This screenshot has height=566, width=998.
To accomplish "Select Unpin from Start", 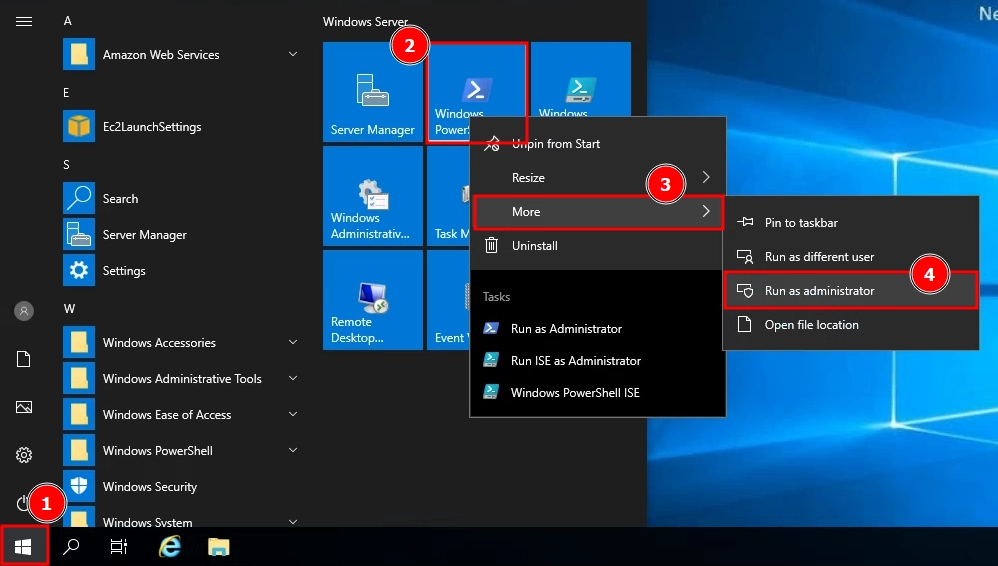I will point(556,144).
